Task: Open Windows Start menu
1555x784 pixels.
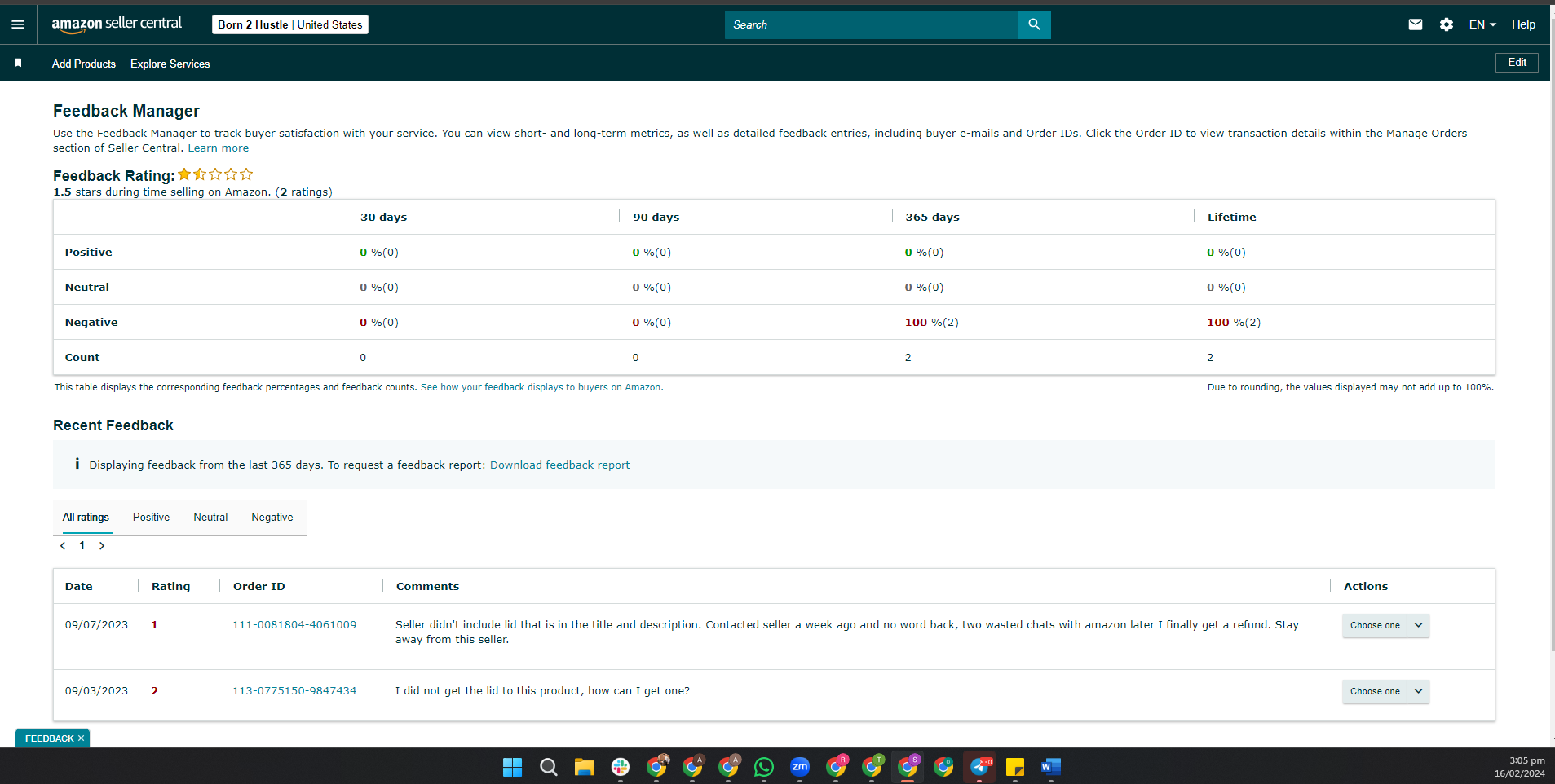Action: tap(512, 767)
